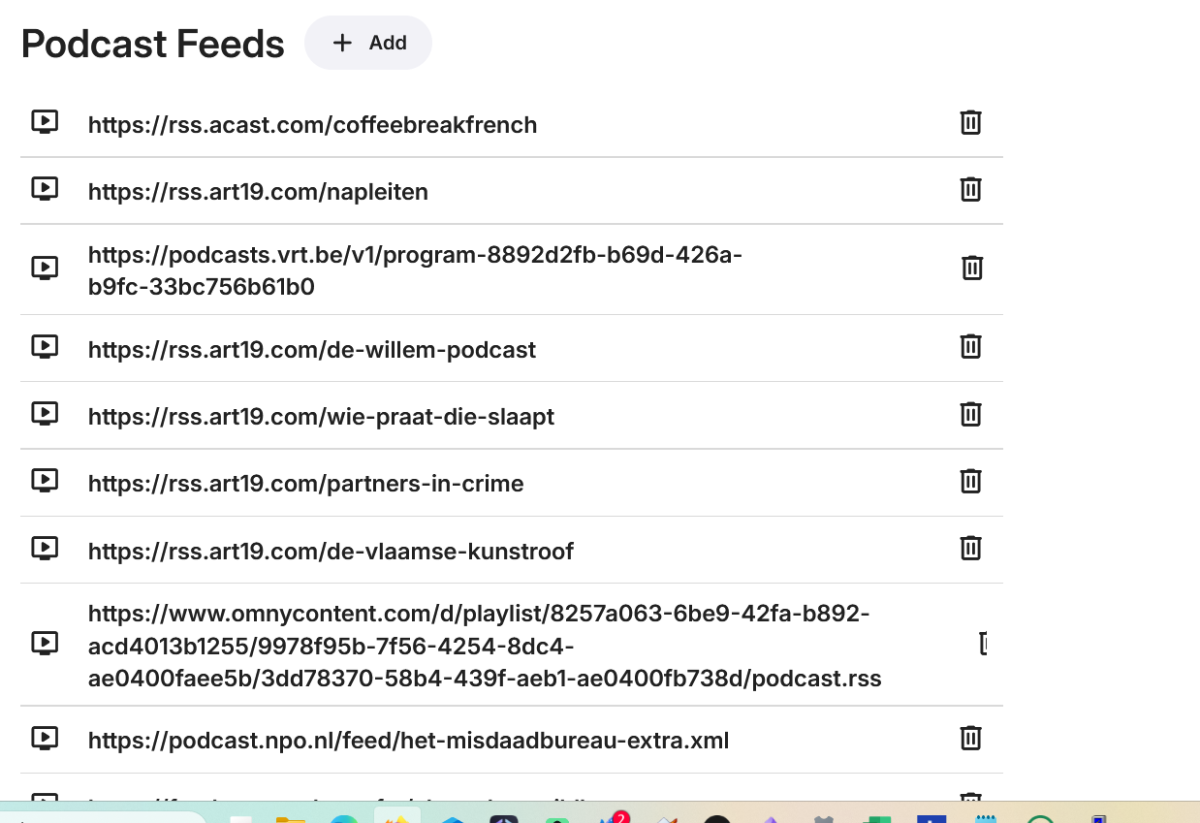Select the rss.art19.com/de-vlaamse-kunstroof entry
The height and width of the screenshot is (823, 1200).
[x=331, y=551]
